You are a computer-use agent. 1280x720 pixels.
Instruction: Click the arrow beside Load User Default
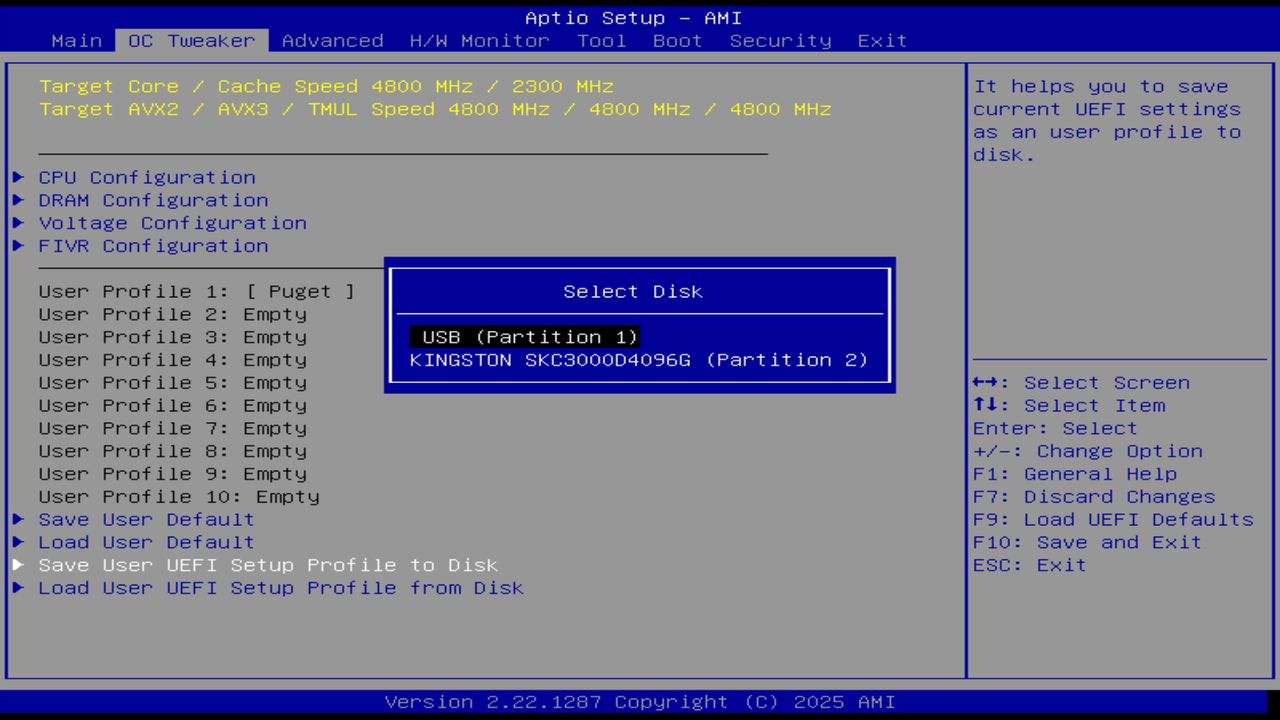tap(19, 542)
